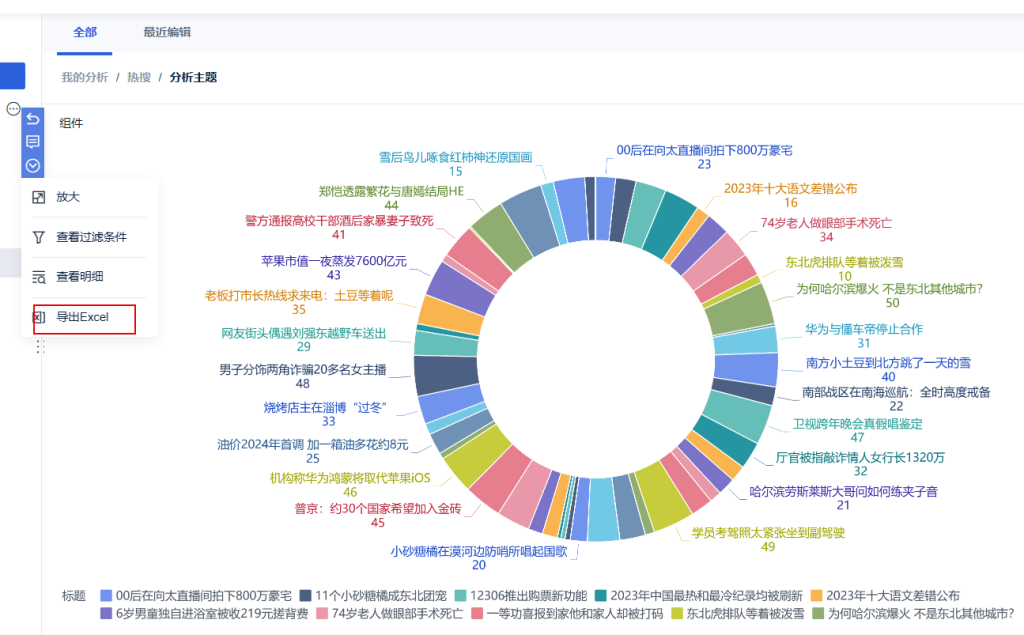Click the detail-search icon beside 查看明细
This screenshot has width=1024, height=635.
point(39,277)
